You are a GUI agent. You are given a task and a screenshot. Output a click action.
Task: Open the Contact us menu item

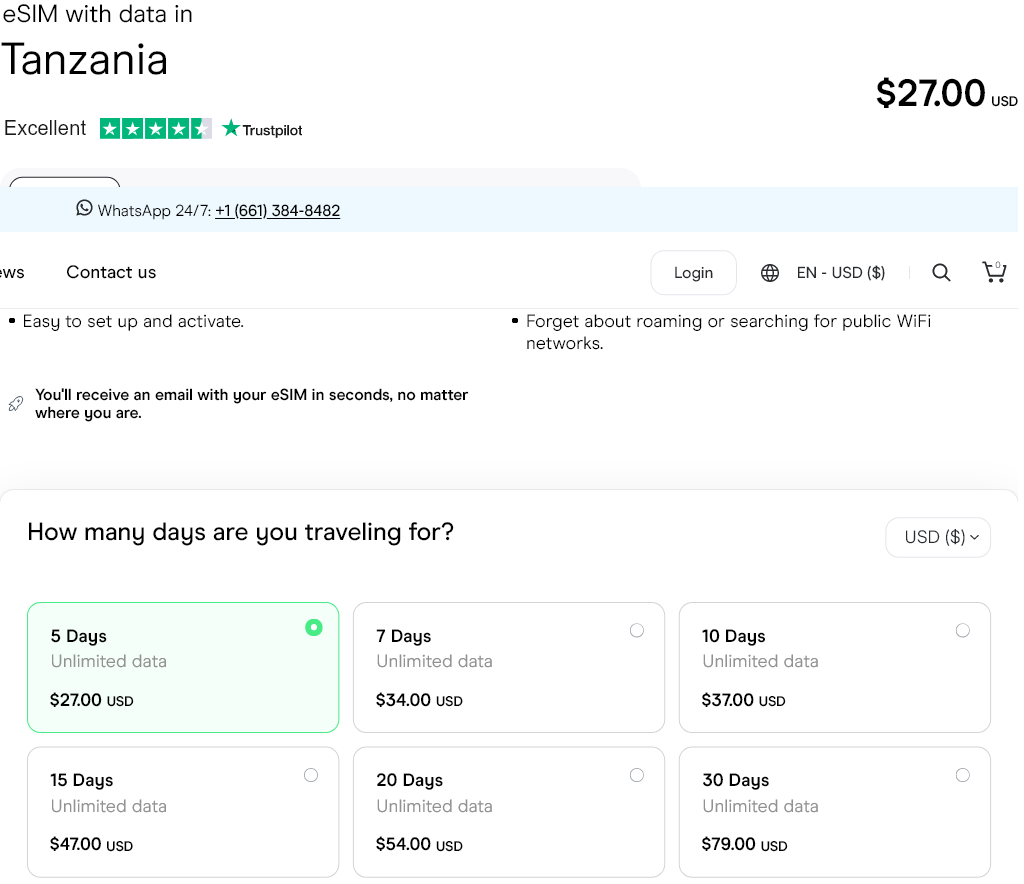click(111, 272)
